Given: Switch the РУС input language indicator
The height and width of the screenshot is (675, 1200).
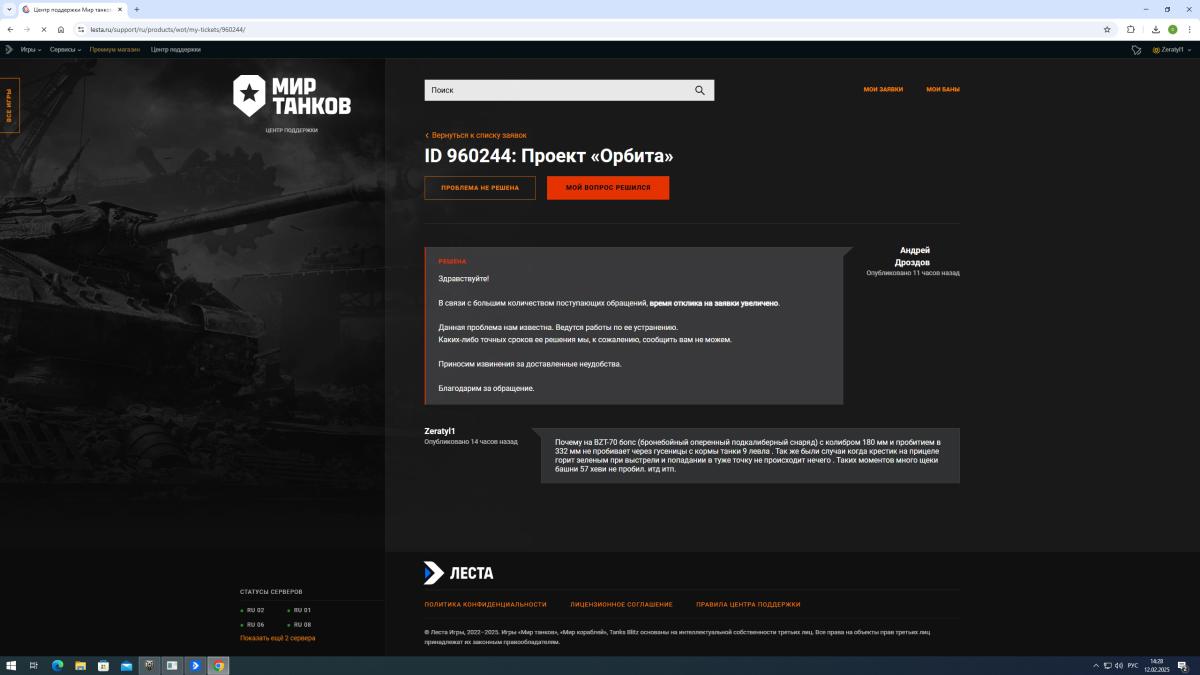Looking at the screenshot, I should 1133,665.
